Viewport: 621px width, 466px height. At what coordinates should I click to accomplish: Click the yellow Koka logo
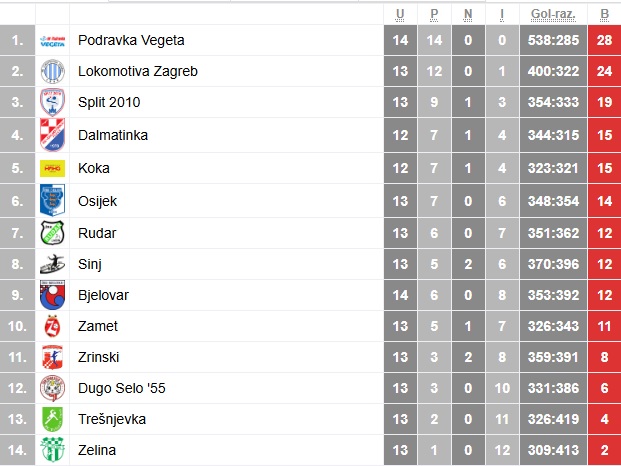pos(52,168)
